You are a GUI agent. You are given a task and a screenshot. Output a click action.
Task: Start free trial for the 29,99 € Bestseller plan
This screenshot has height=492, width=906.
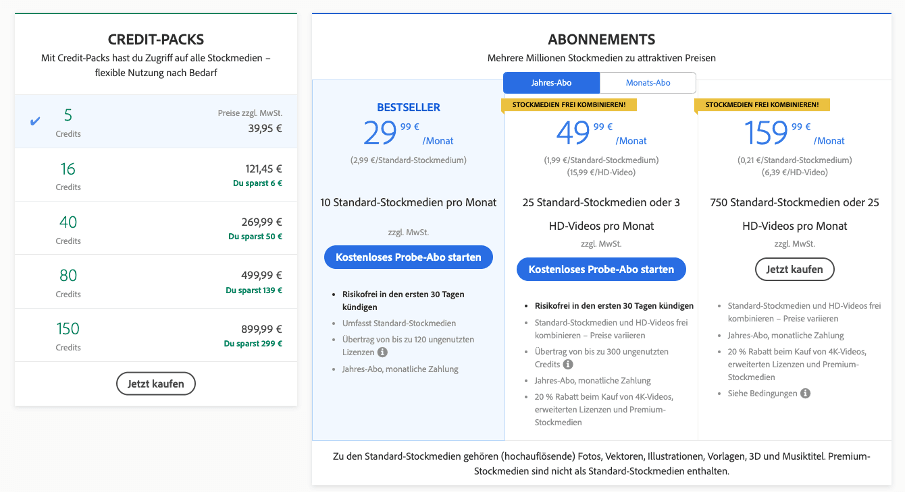coord(408,257)
